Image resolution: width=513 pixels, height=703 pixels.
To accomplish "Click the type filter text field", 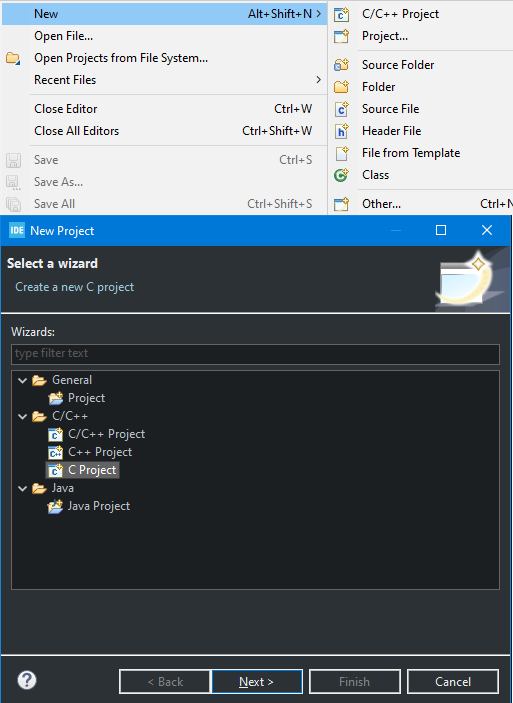I will [255, 354].
